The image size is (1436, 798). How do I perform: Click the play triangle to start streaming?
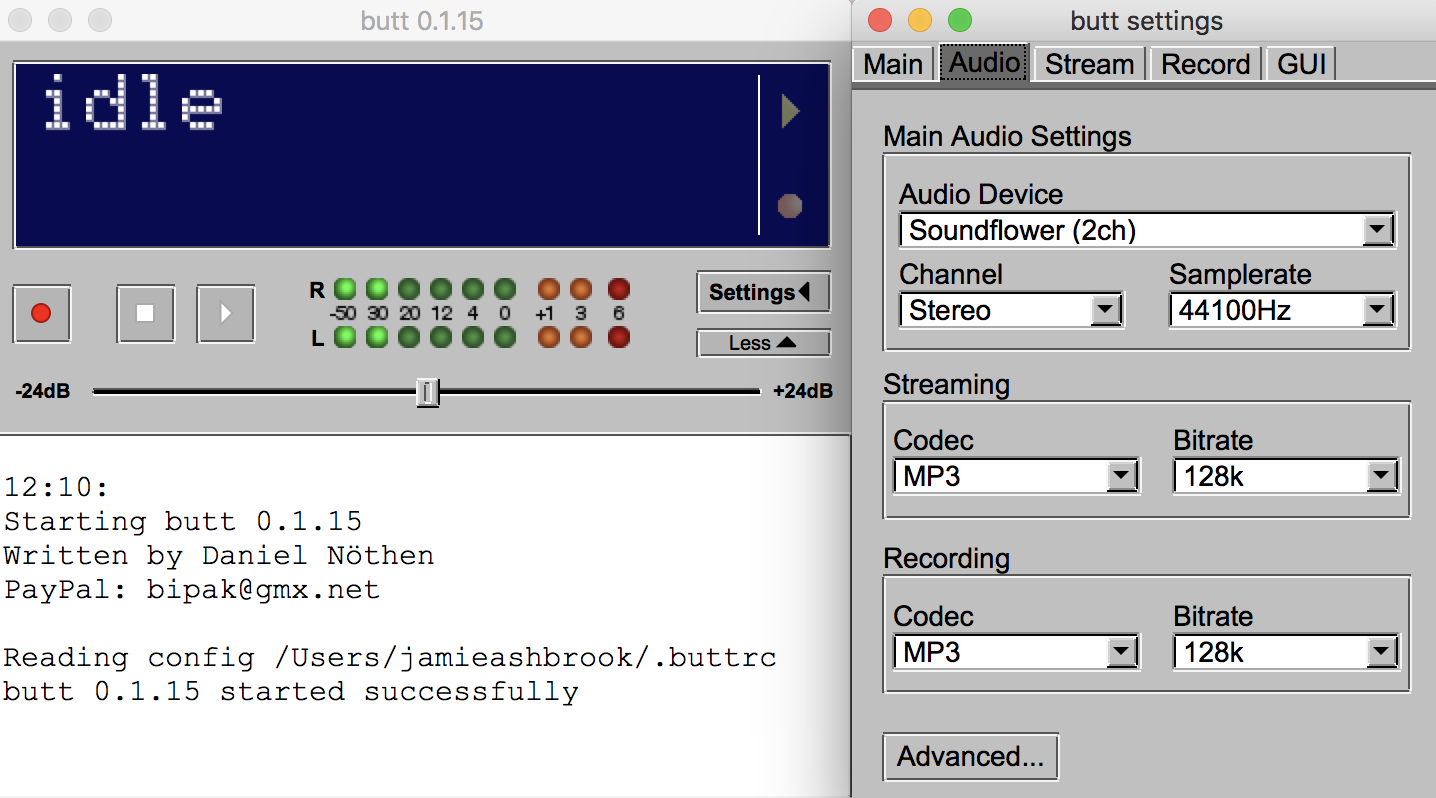click(x=225, y=313)
